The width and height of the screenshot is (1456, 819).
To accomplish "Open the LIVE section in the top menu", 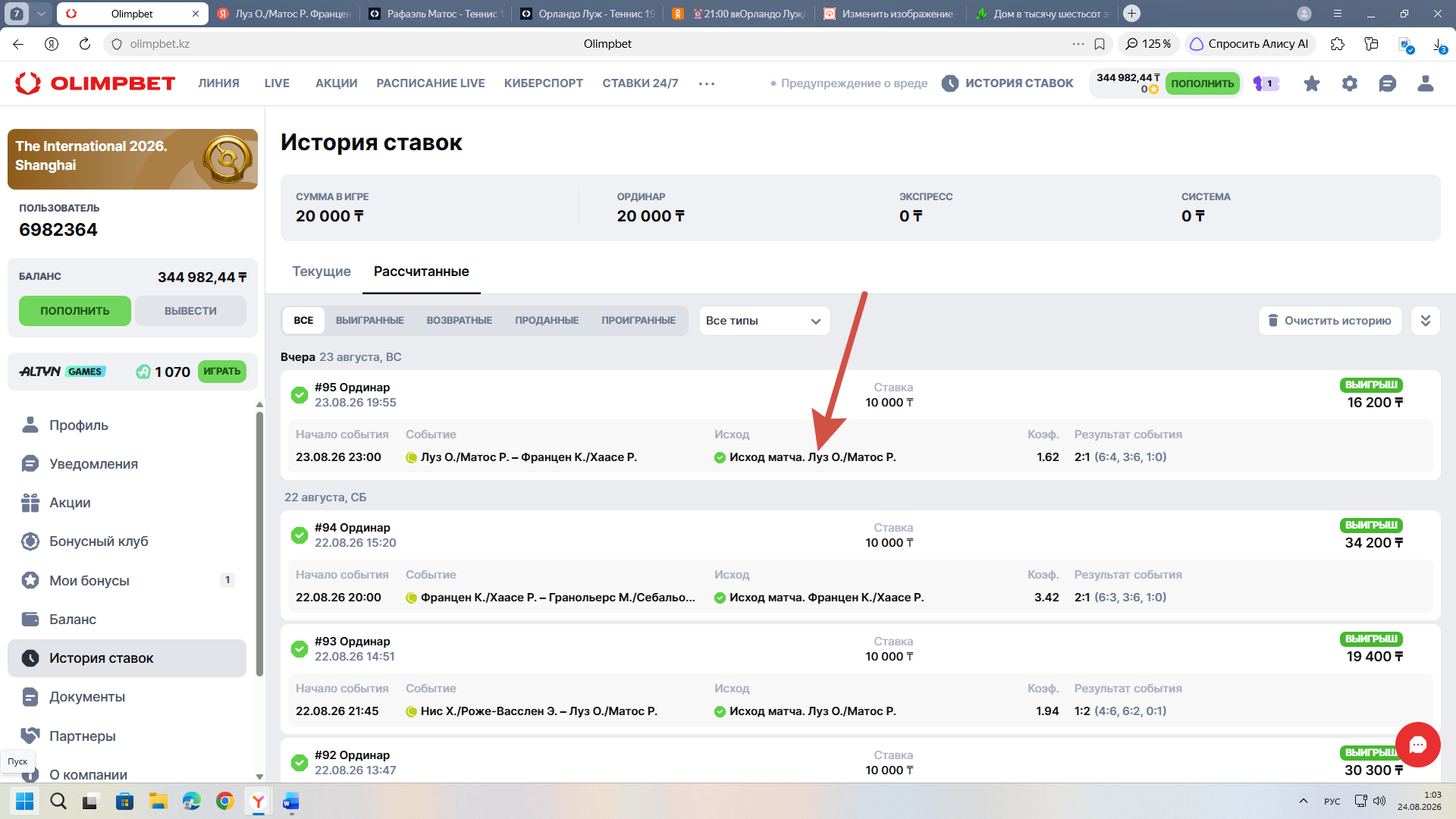I will 277,83.
